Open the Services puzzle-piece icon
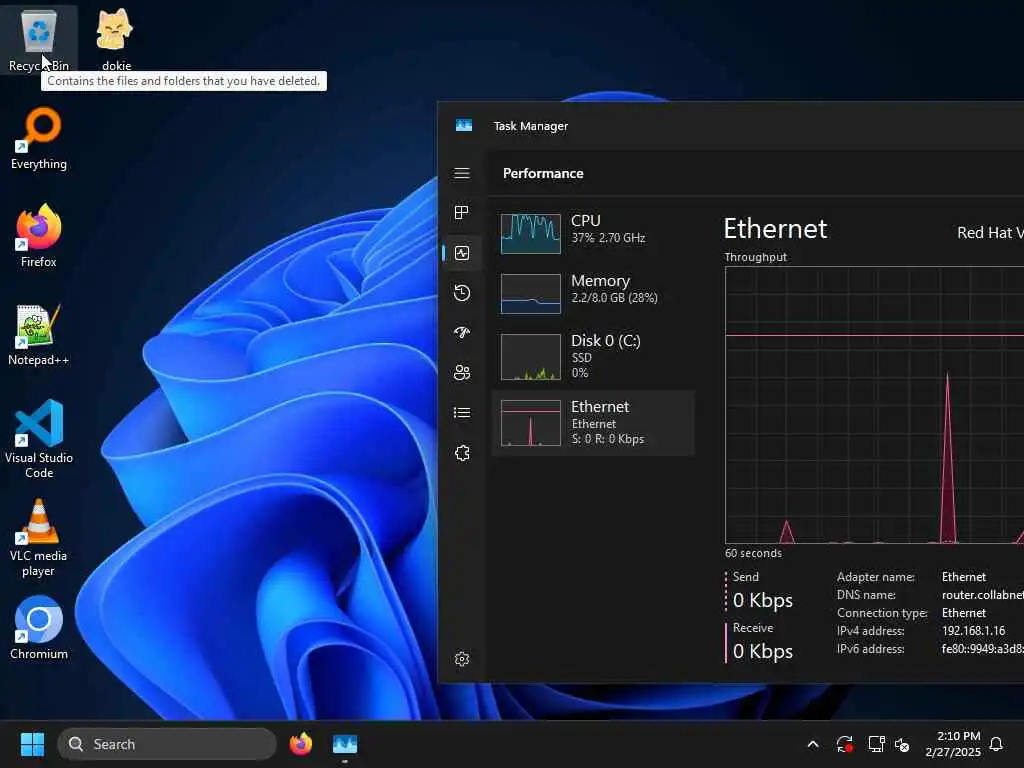This screenshot has width=1024, height=768. [462, 453]
